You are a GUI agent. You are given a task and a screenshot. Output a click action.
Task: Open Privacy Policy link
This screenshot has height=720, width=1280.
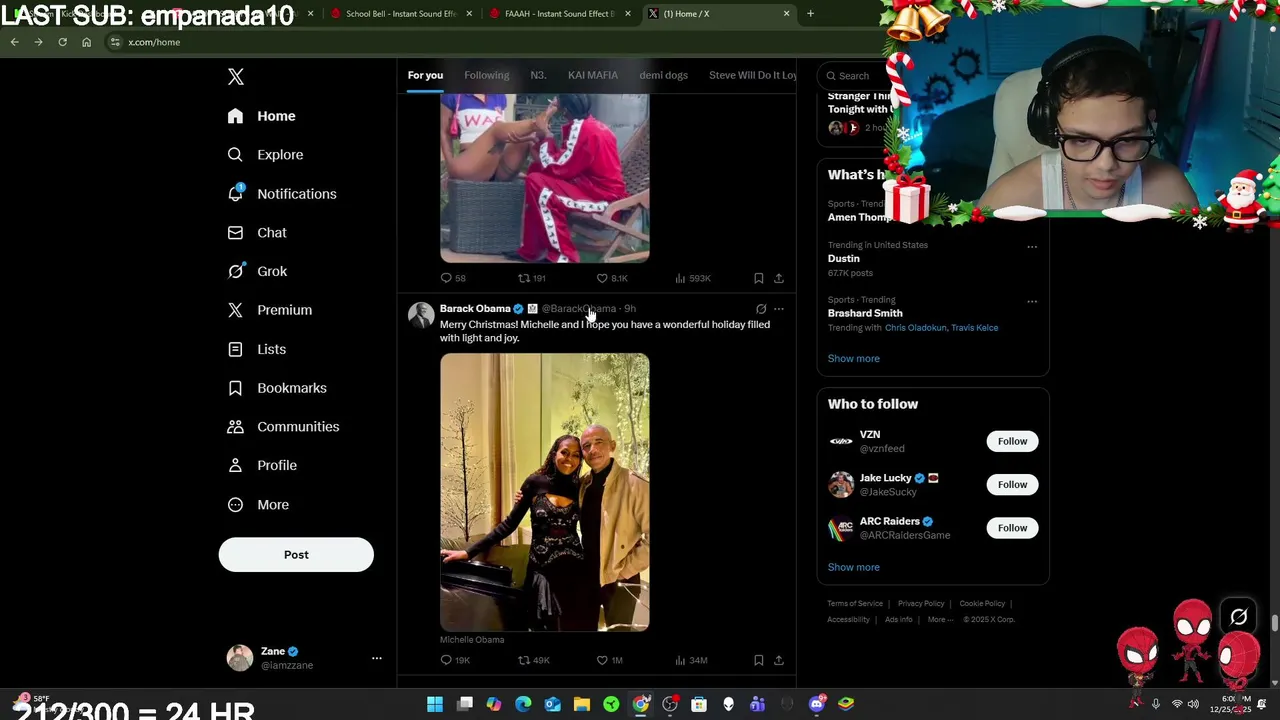[921, 604]
